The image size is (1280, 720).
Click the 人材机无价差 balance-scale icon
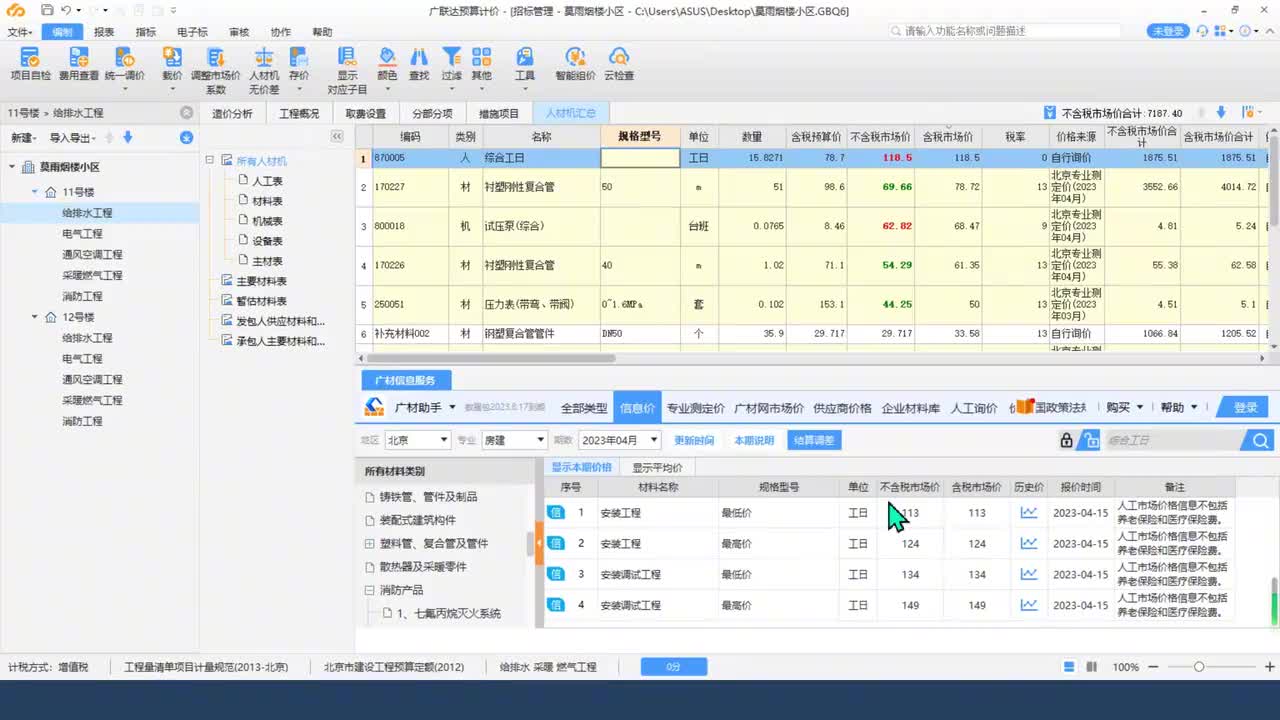coord(264,57)
